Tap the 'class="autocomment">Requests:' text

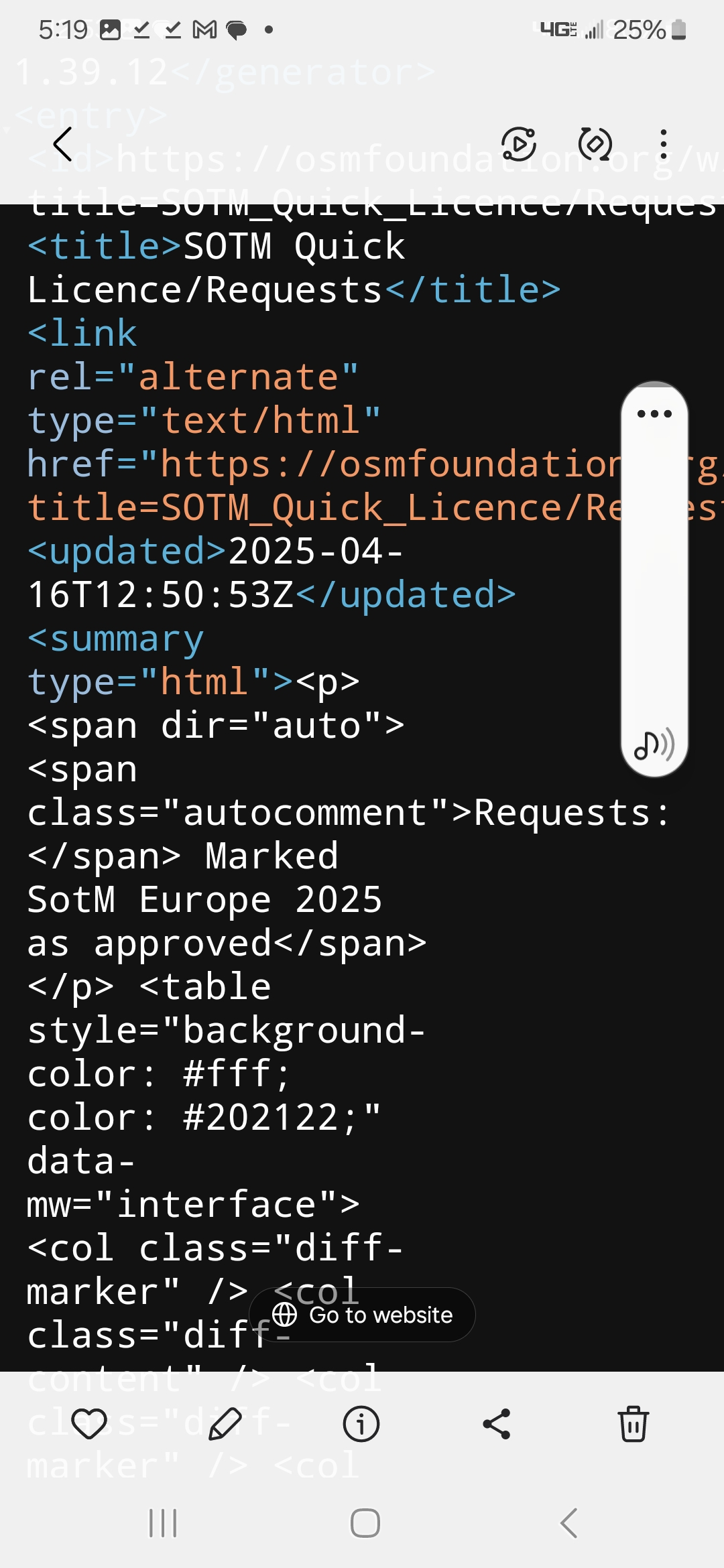click(349, 812)
